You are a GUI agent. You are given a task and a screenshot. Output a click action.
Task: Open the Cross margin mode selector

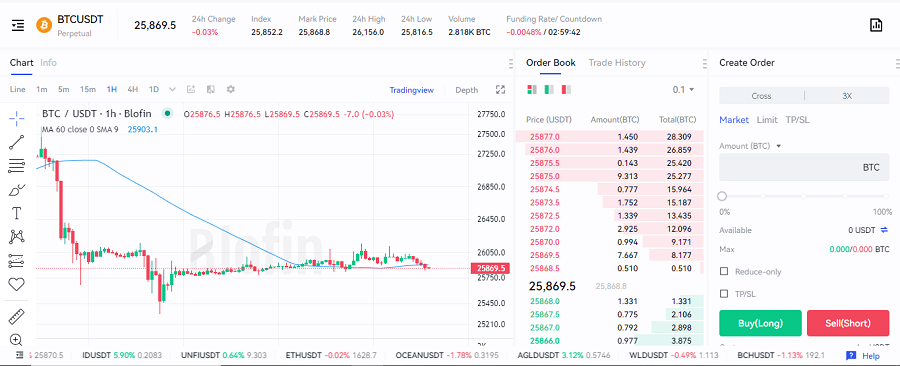pos(761,96)
